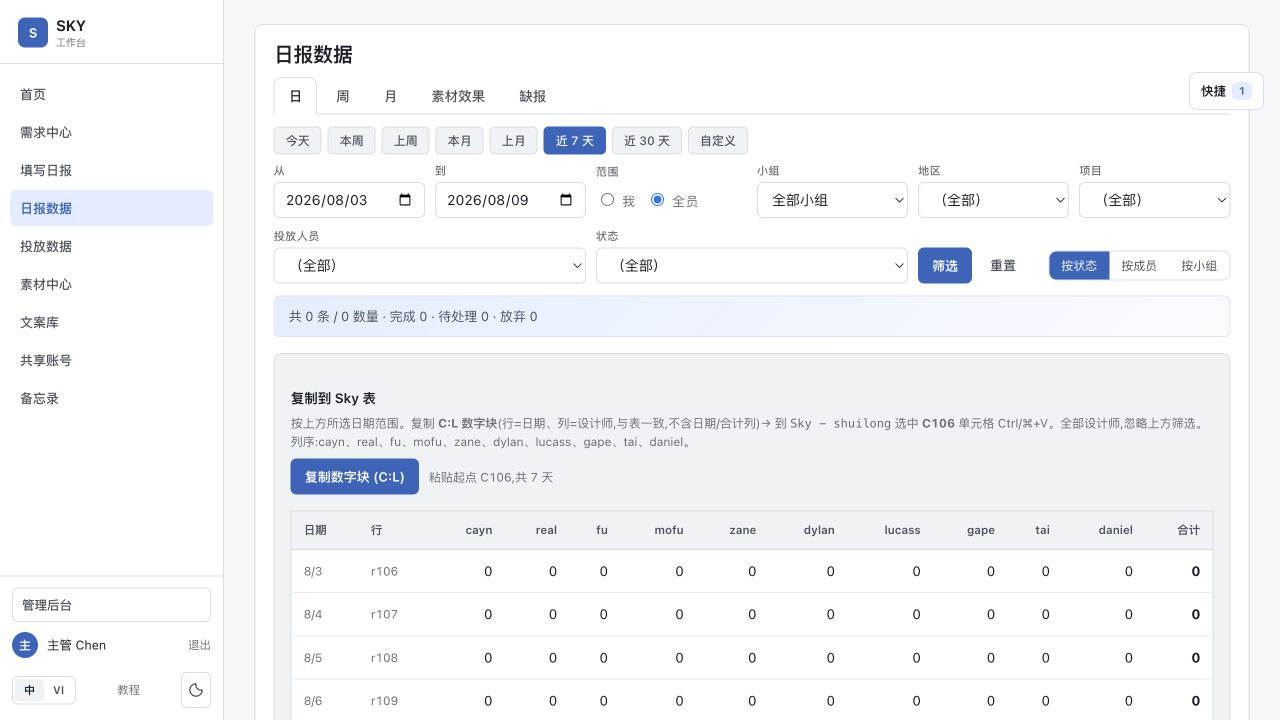Open calendar picker in 到 date field

click(566, 200)
